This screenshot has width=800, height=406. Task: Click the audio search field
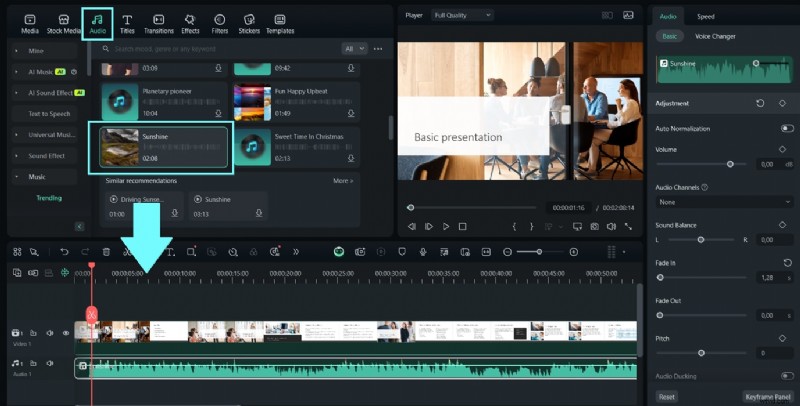pyautogui.click(x=219, y=49)
